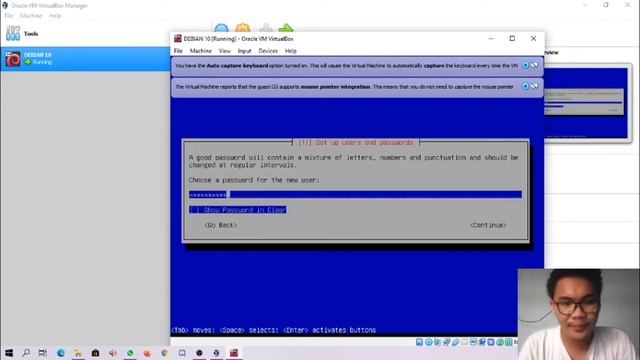This screenshot has height=360, width=640.
Task: Click the CPU/processor status icon
Action: click(x=491, y=342)
